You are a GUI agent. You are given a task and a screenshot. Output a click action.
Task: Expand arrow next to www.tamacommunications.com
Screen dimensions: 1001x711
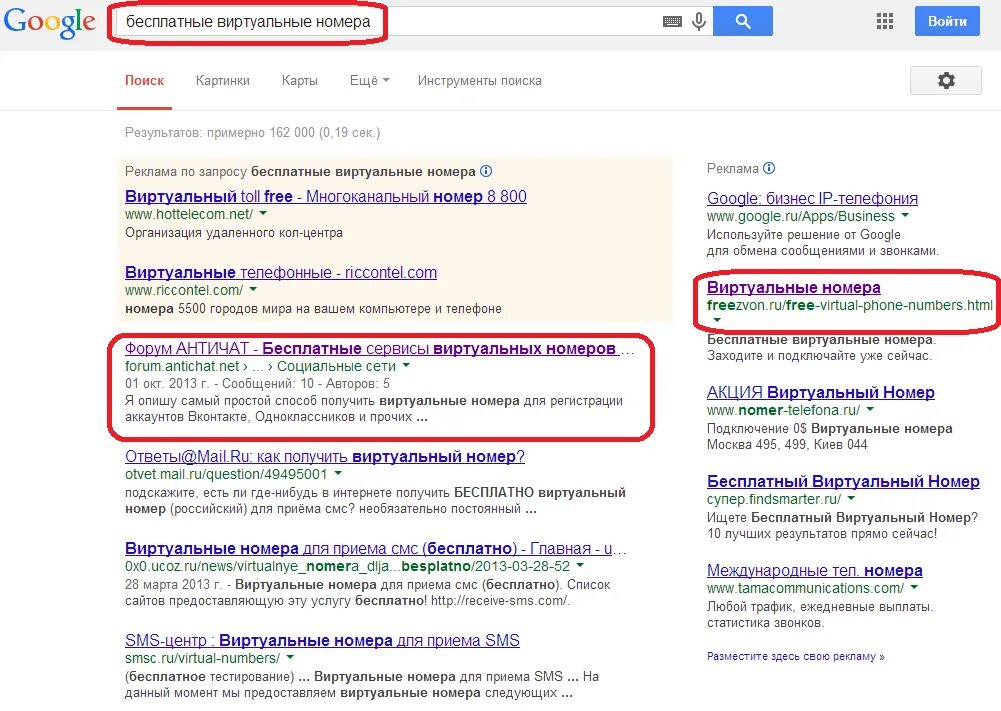coord(914,587)
